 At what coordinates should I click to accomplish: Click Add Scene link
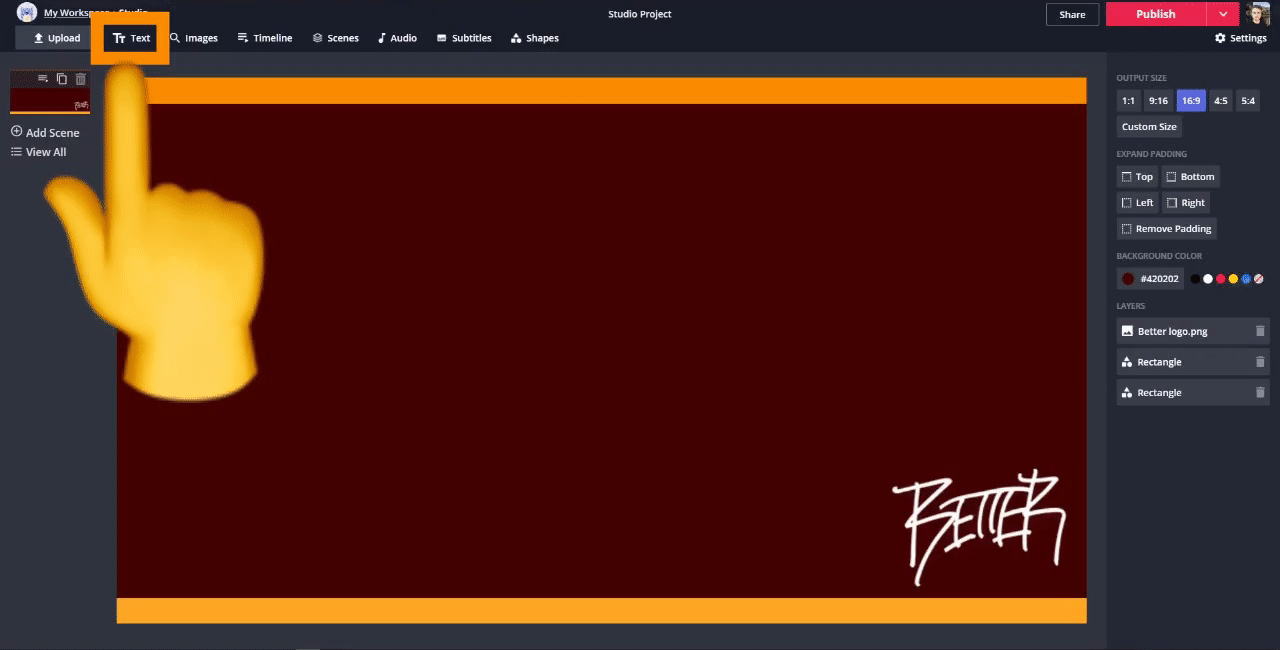[x=45, y=132]
